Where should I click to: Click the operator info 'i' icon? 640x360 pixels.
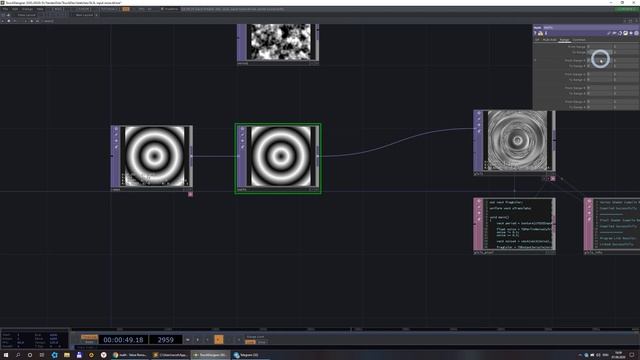(x=546, y=33)
